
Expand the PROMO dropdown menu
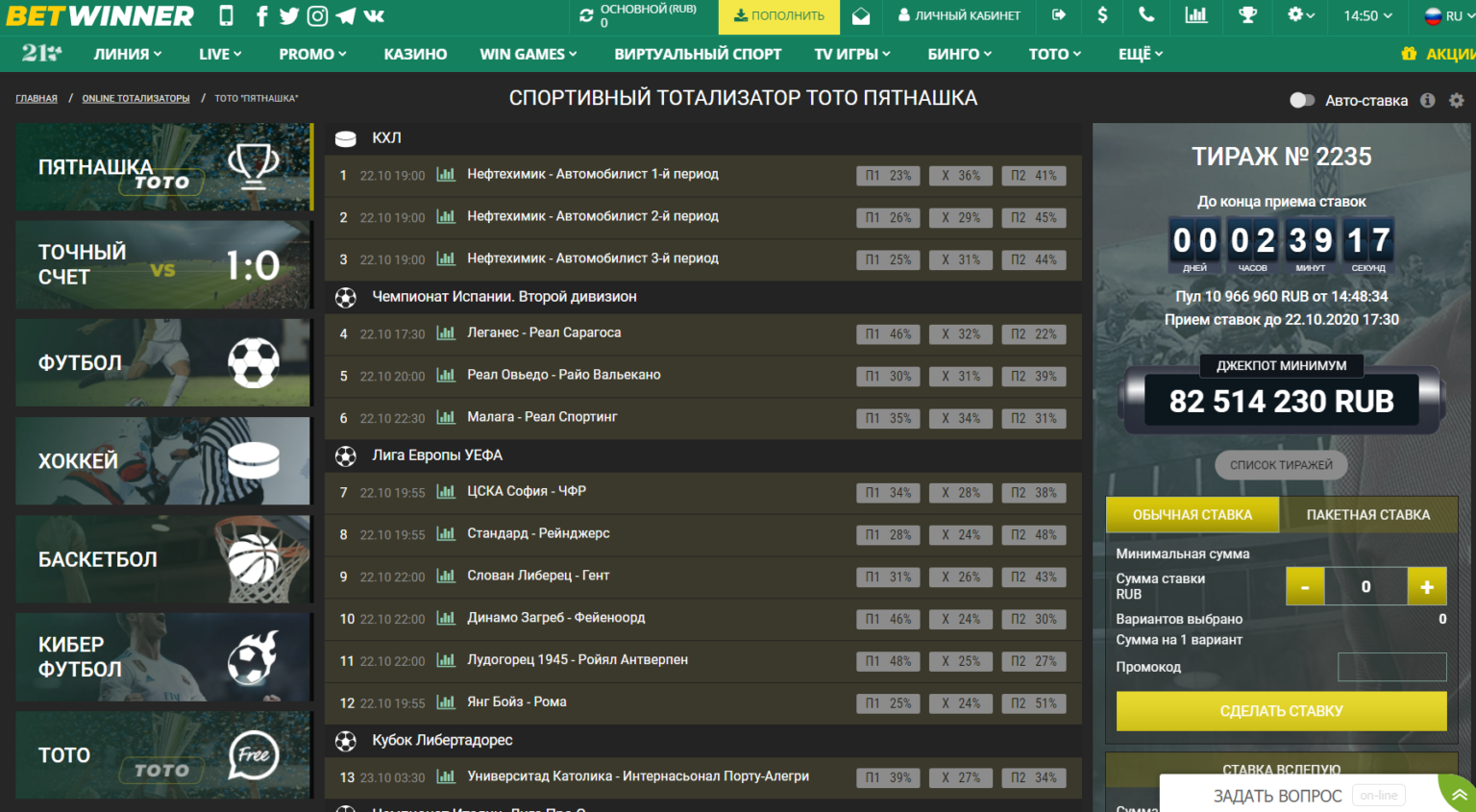point(312,54)
